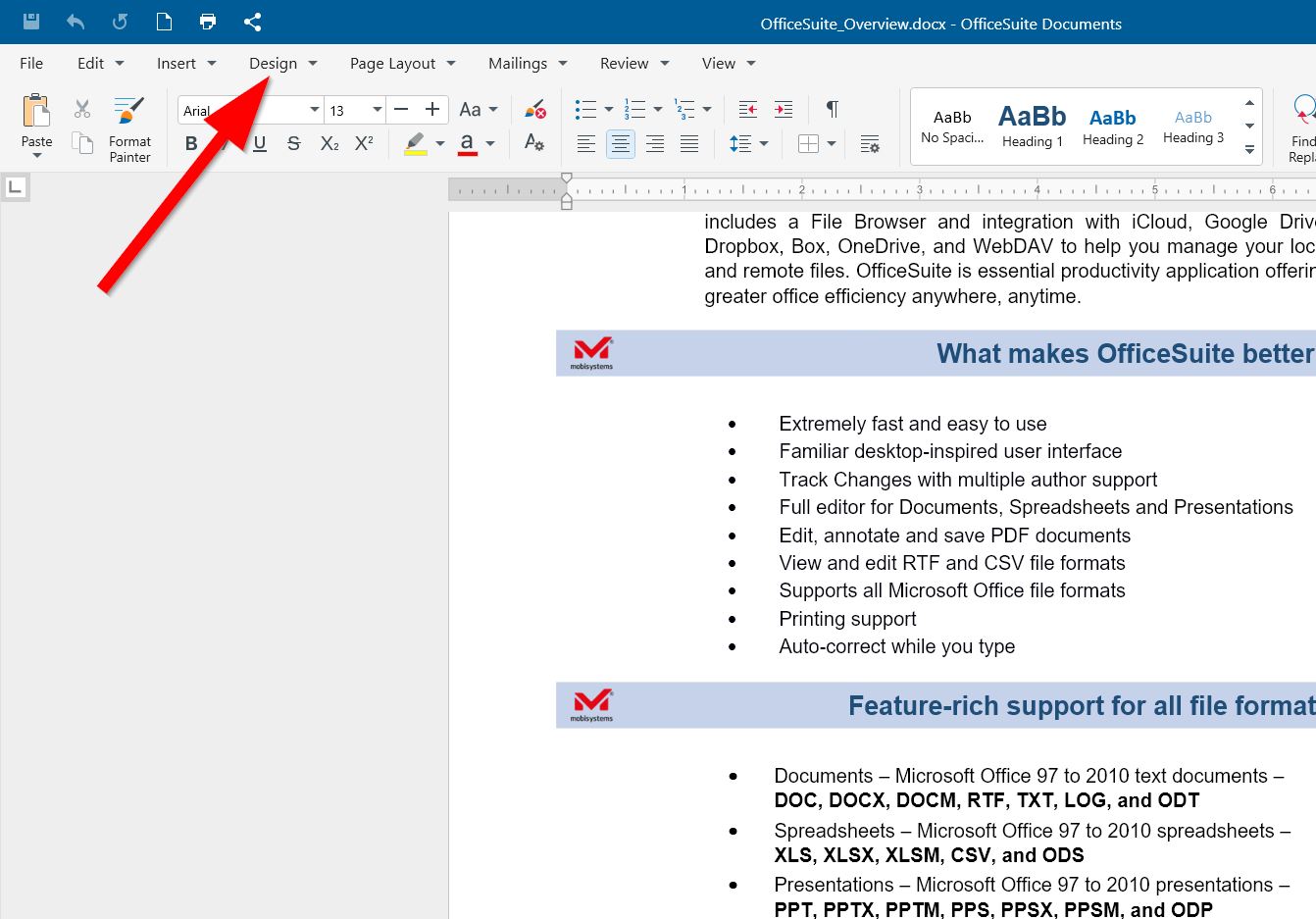The image size is (1316, 919).
Task: Click the Borders icon
Action: click(808, 144)
